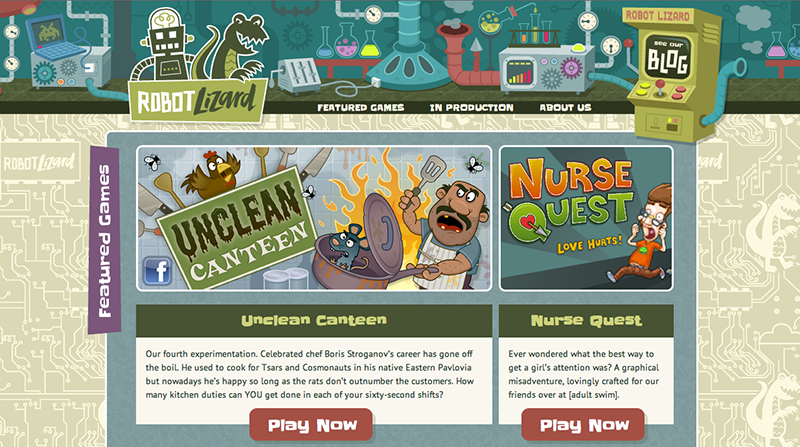Open the Nurse Quest game thumbnail
800x447 pixels.
click(586, 218)
